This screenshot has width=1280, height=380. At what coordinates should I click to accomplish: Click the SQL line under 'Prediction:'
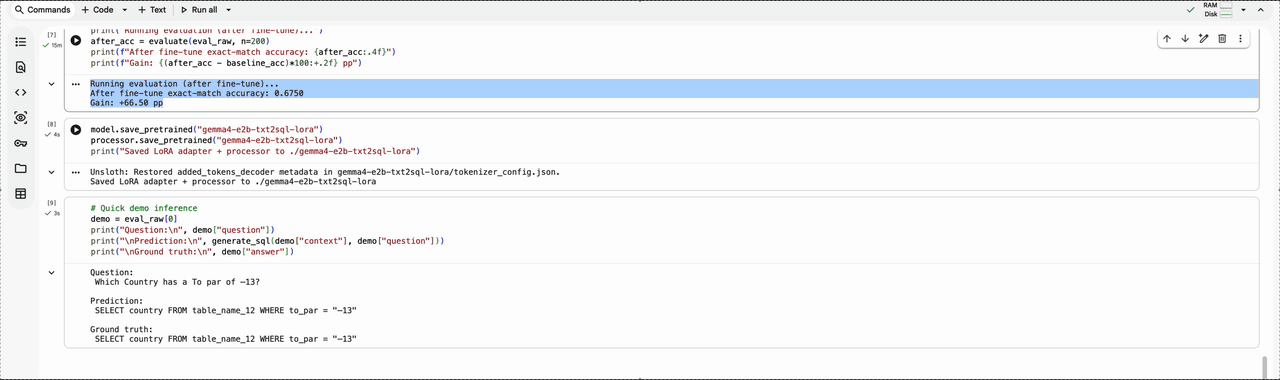pyautogui.click(x=225, y=310)
